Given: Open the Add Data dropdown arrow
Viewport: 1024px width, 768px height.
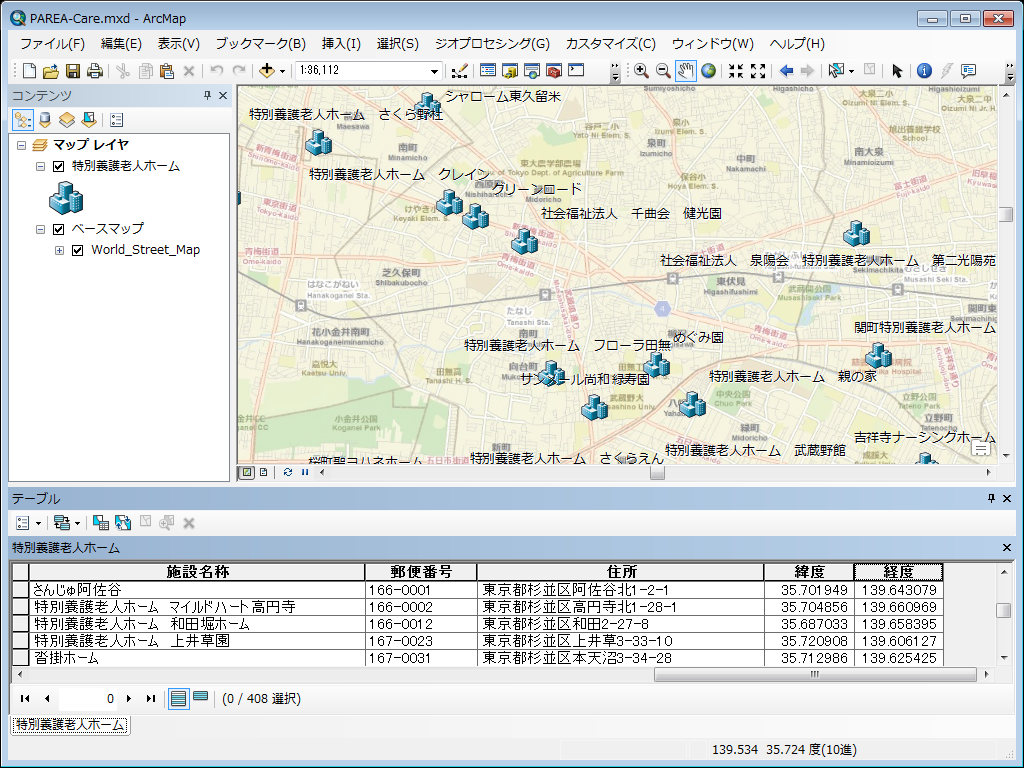Looking at the screenshot, I should point(282,71).
